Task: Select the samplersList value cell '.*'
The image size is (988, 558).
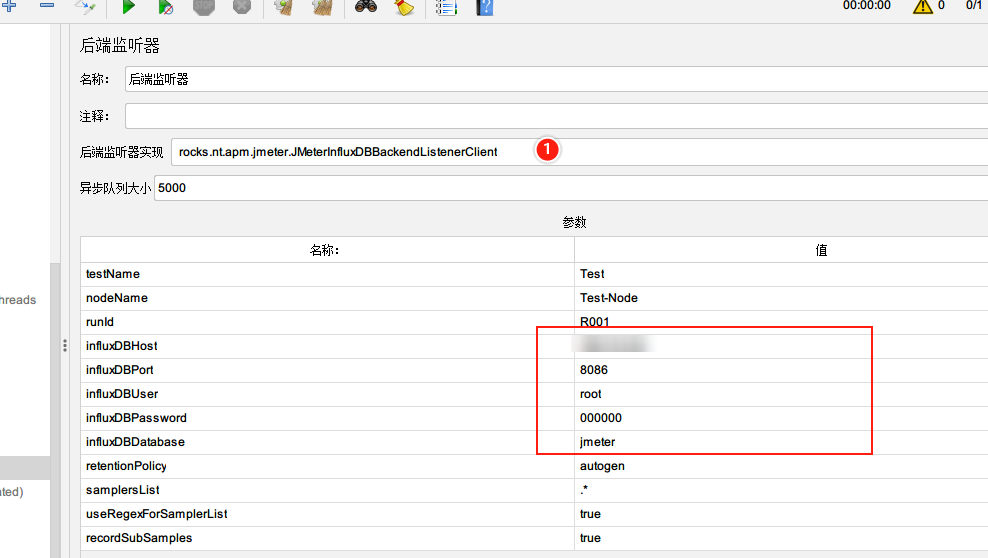Action: 781,490
